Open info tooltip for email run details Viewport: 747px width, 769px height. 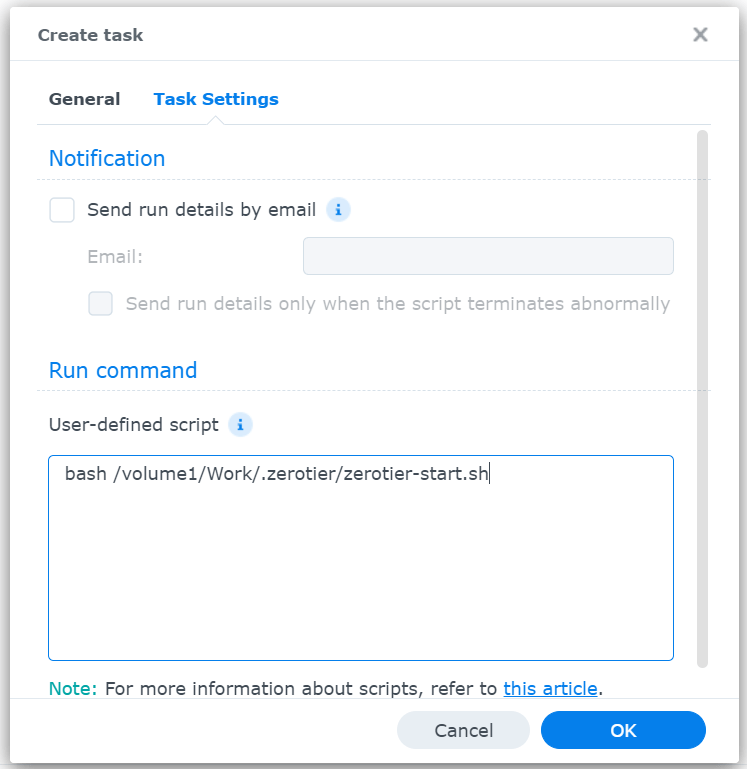click(338, 210)
